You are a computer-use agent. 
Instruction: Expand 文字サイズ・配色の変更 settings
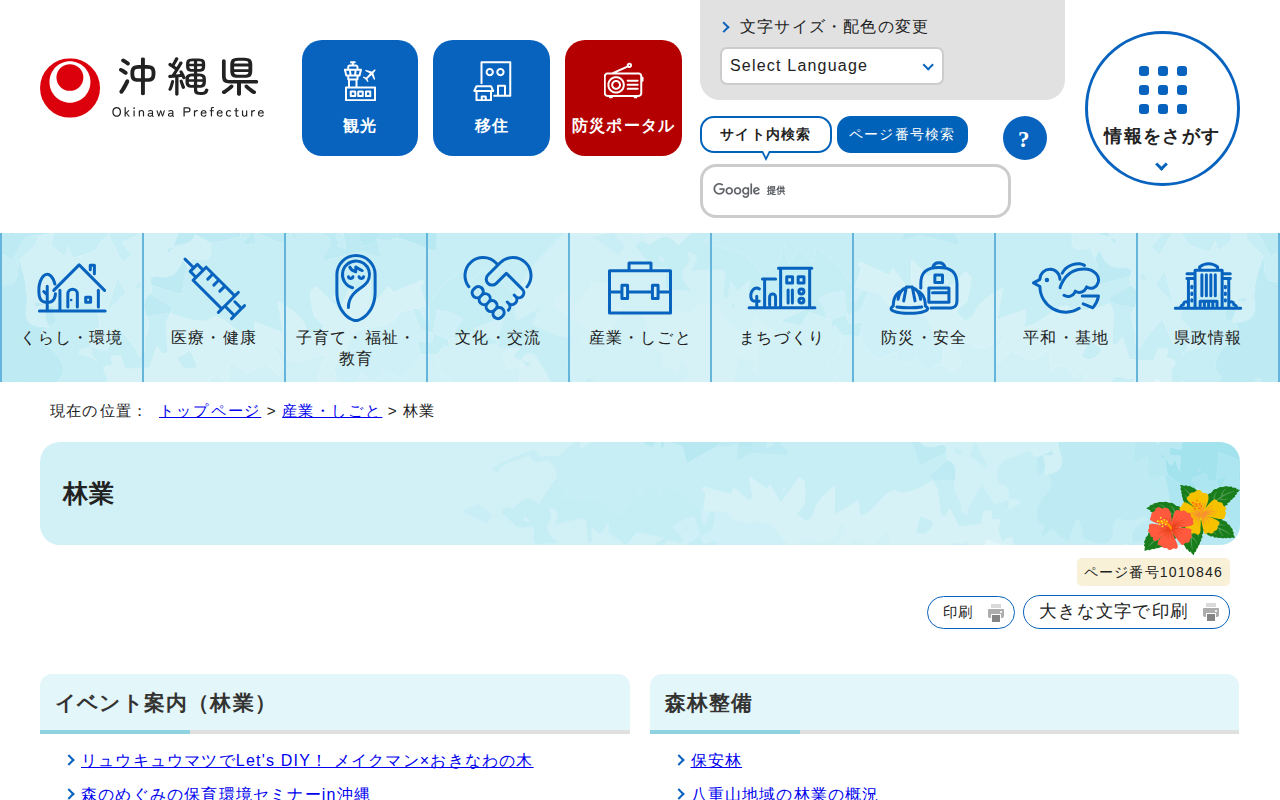833,27
